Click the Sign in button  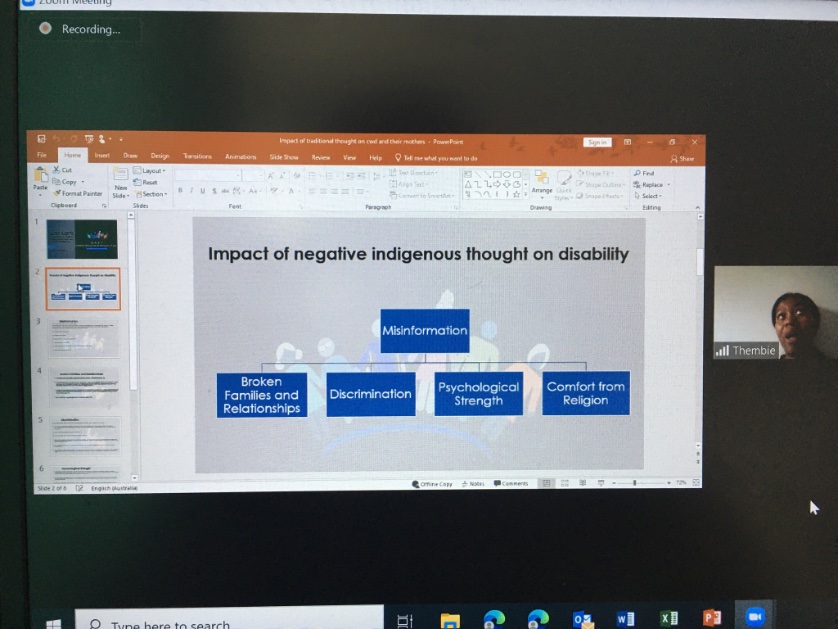pyautogui.click(x=598, y=142)
